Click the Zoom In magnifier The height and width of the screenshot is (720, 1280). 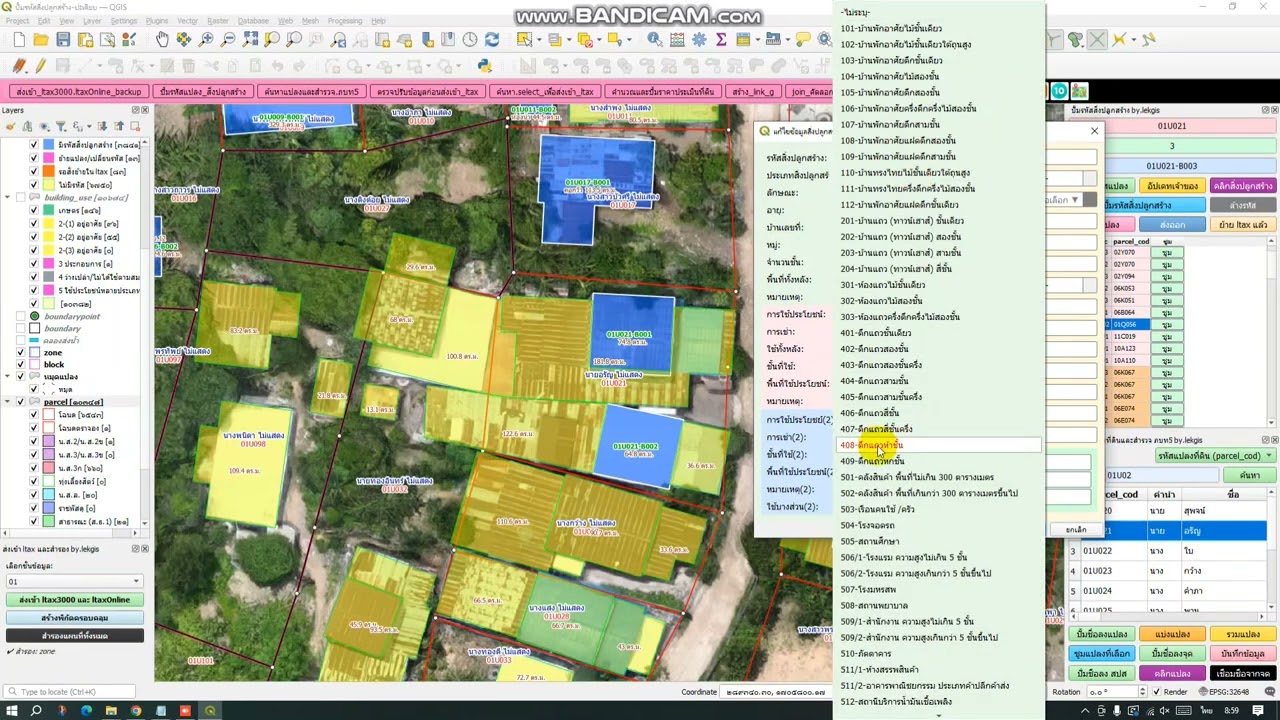coord(206,40)
